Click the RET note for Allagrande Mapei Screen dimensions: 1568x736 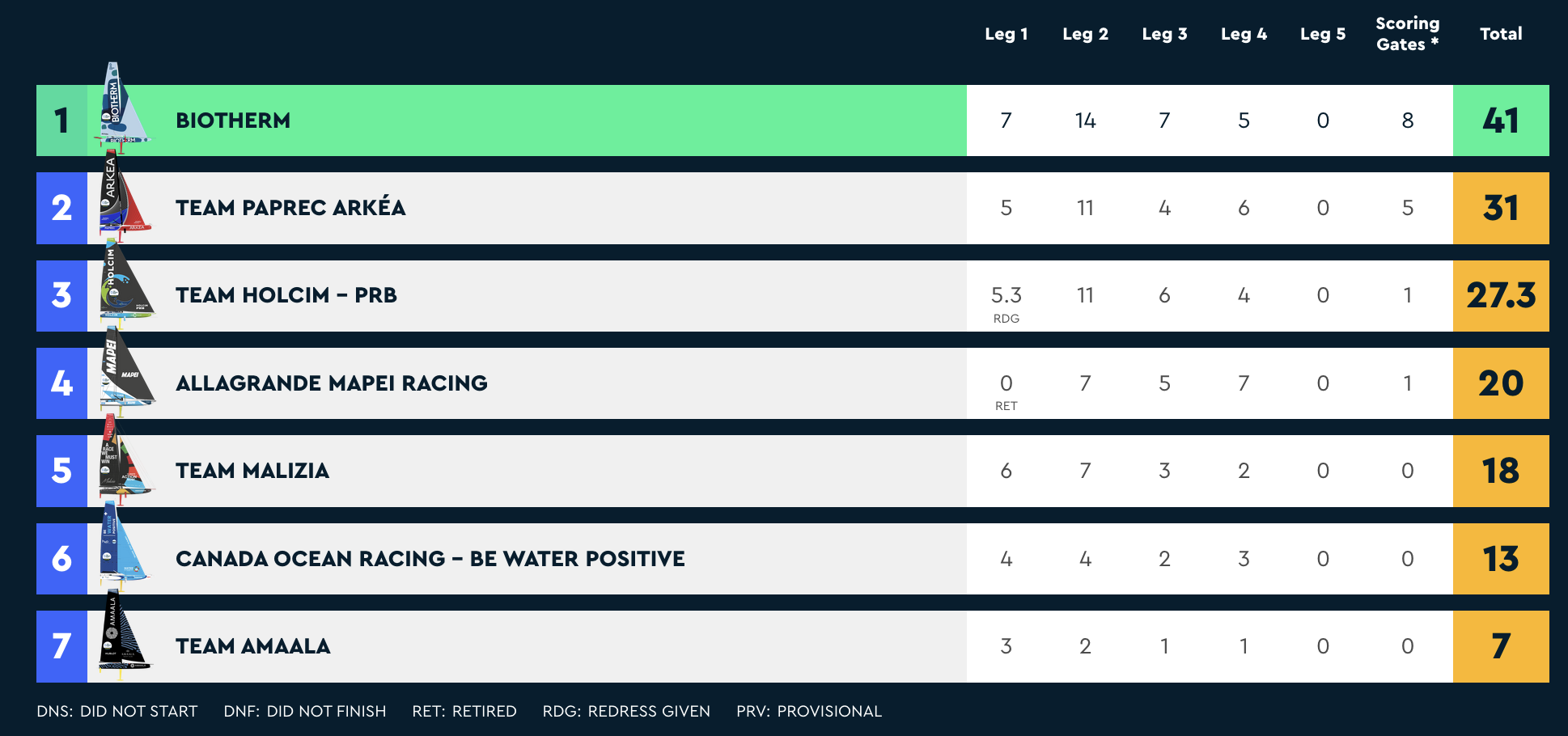[x=1006, y=406]
